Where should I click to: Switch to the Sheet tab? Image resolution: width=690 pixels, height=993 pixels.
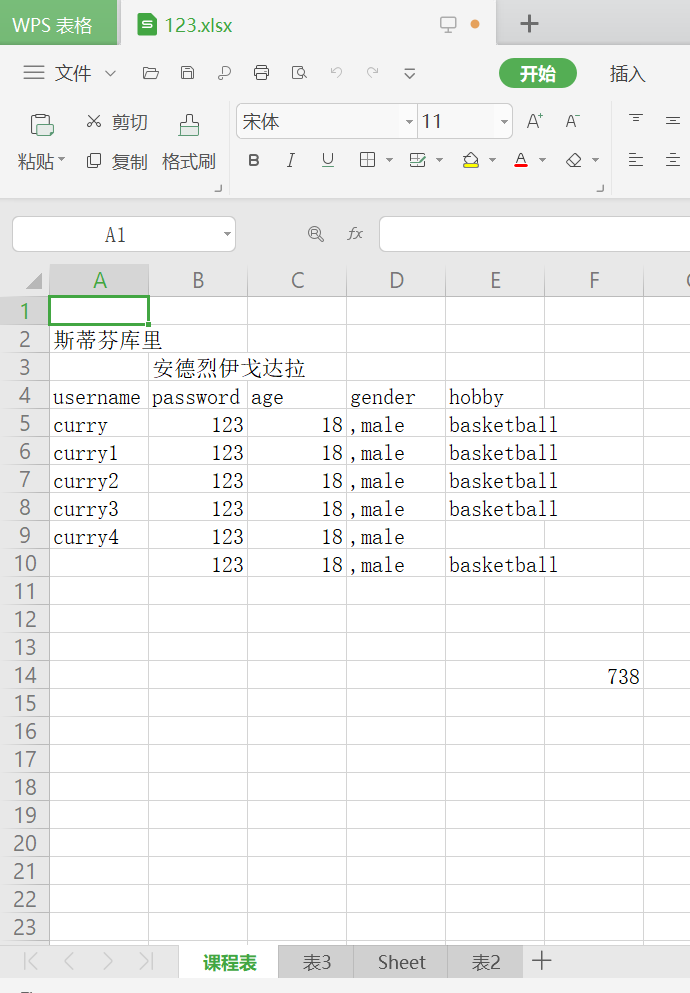coord(401,962)
